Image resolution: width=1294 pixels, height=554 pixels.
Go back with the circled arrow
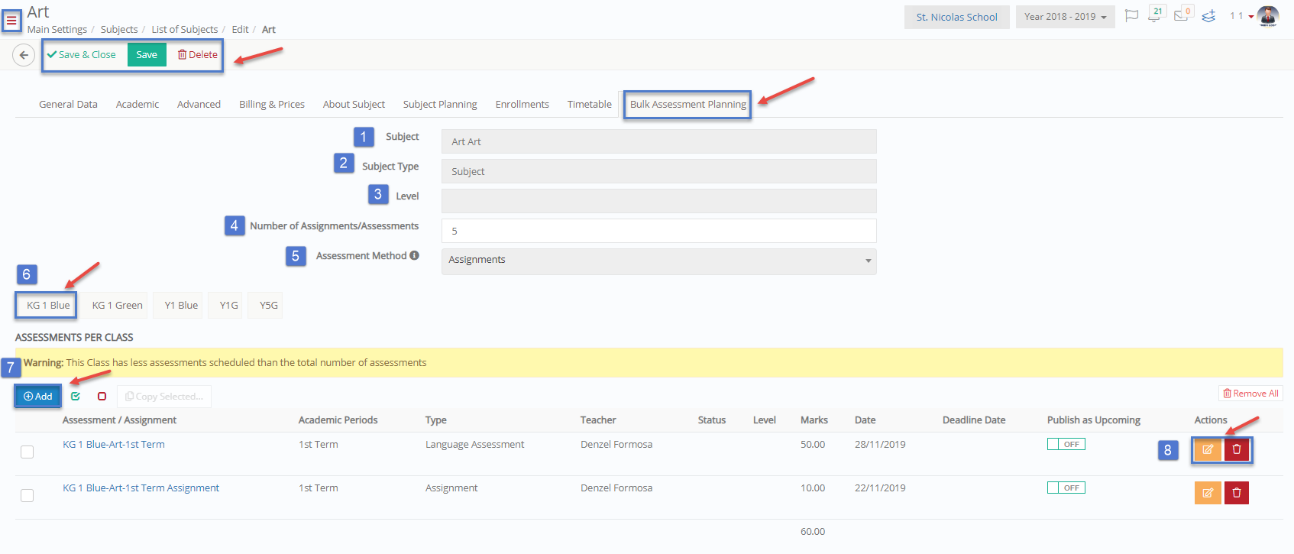click(24, 55)
